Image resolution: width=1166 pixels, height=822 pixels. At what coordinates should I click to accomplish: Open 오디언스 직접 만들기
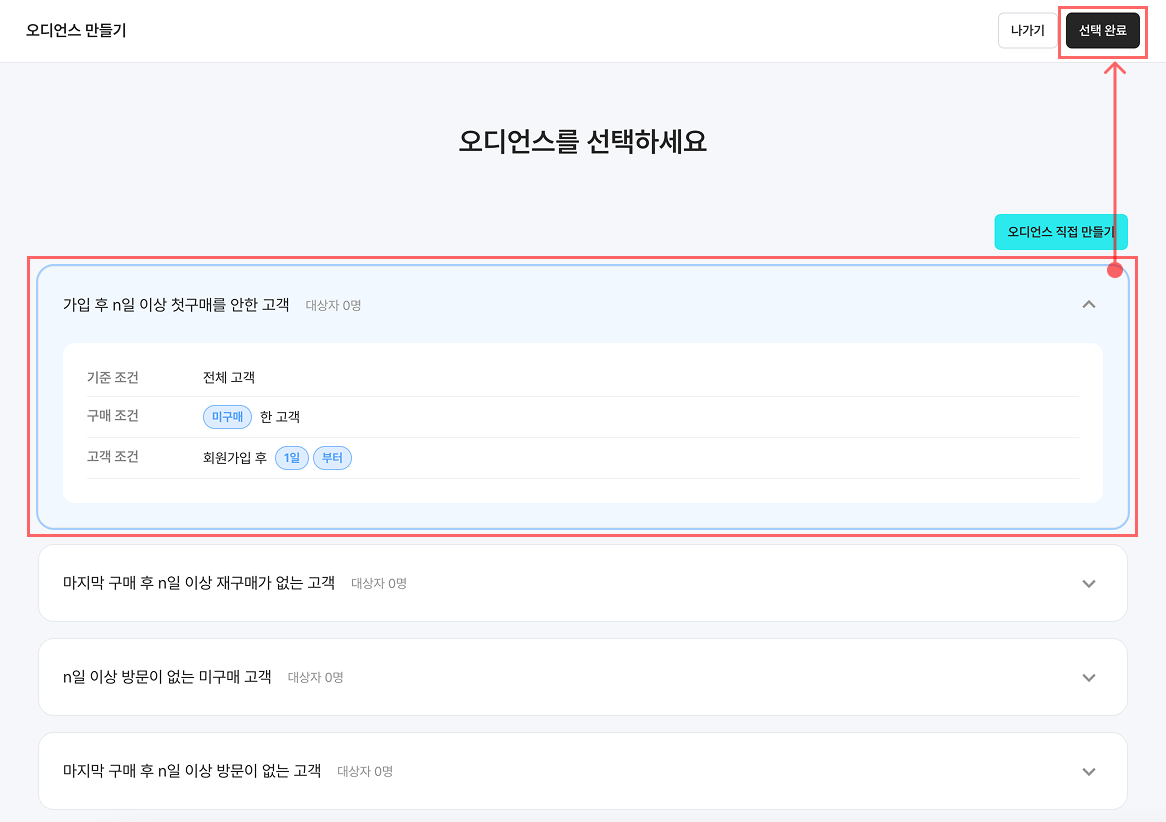pos(1060,231)
